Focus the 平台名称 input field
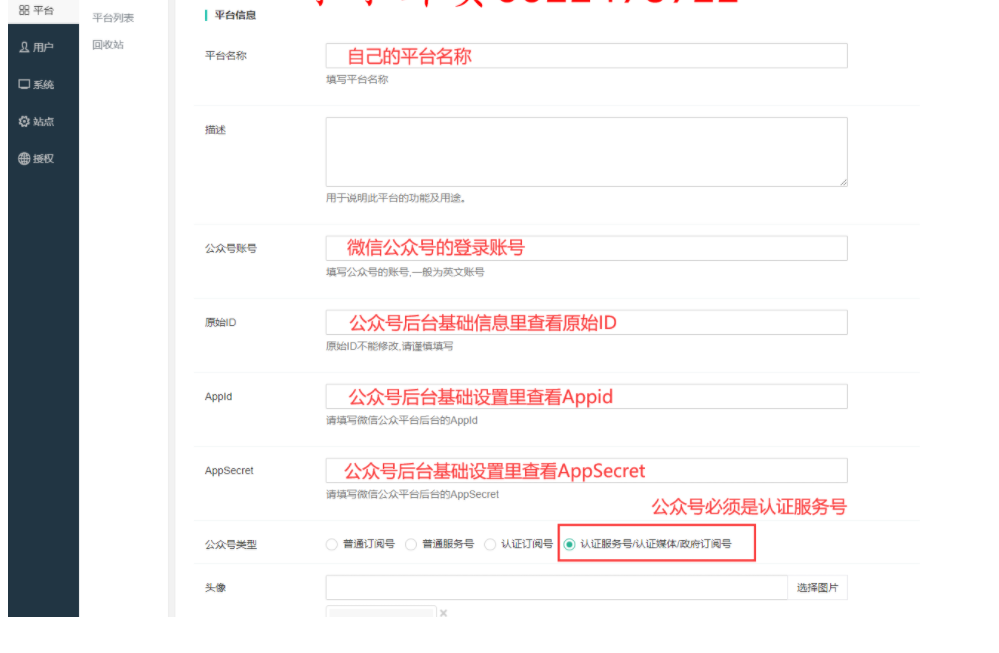Viewport: 999px width, 653px height. pyautogui.click(x=586, y=55)
